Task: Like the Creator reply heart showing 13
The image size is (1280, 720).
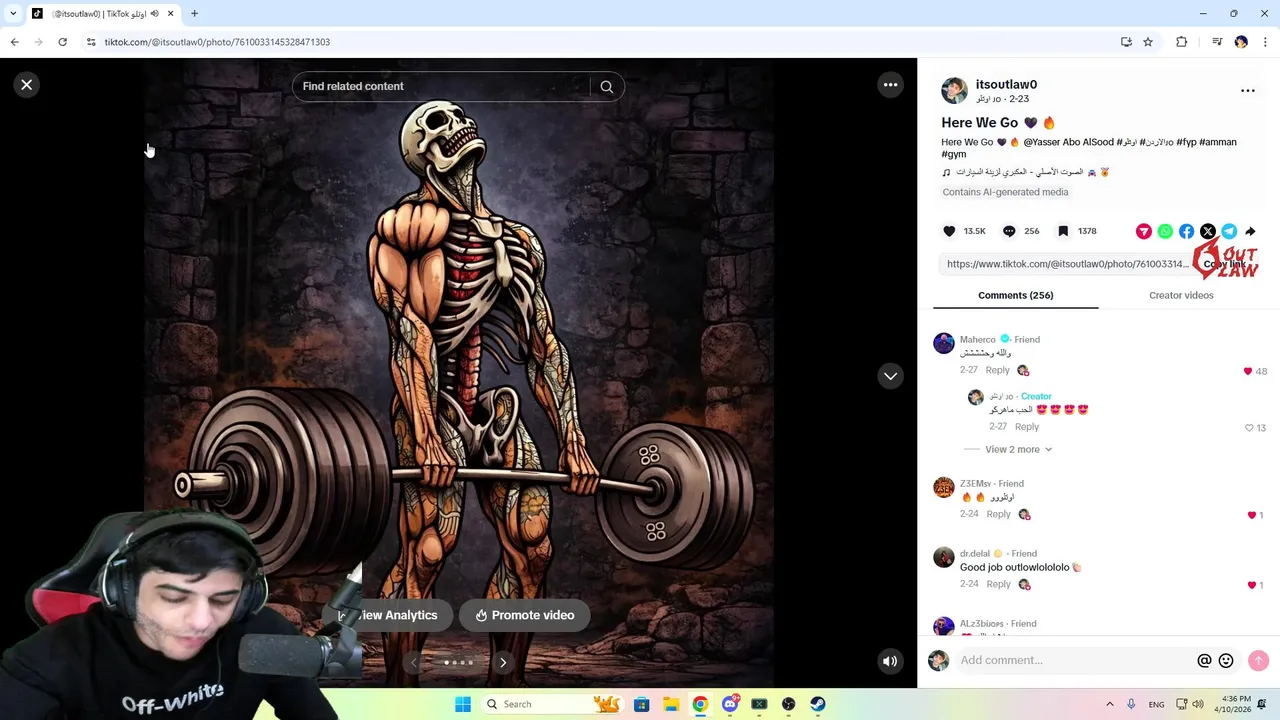Action: tap(1248, 428)
